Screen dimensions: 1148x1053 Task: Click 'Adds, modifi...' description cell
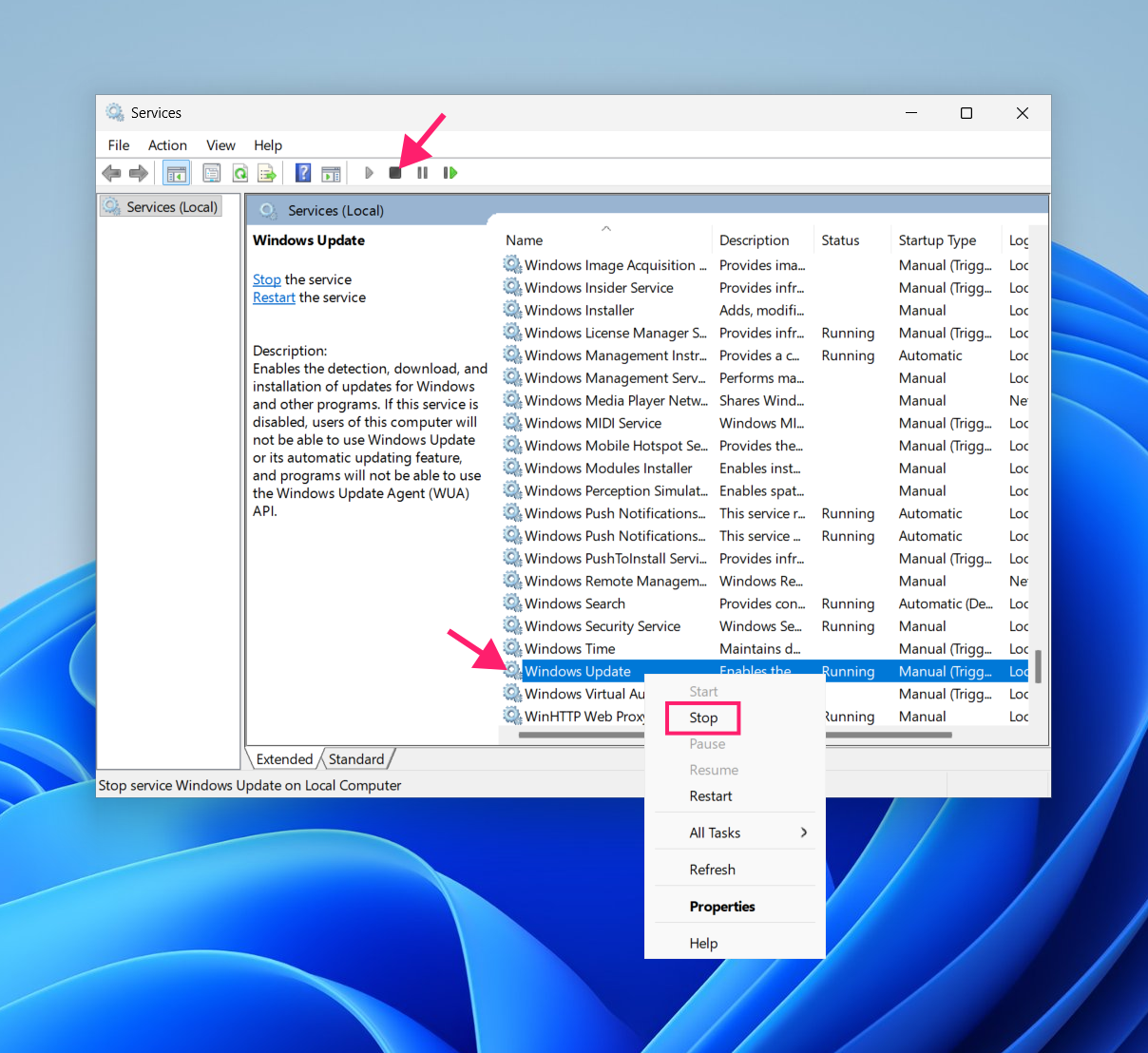pos(761,310)
